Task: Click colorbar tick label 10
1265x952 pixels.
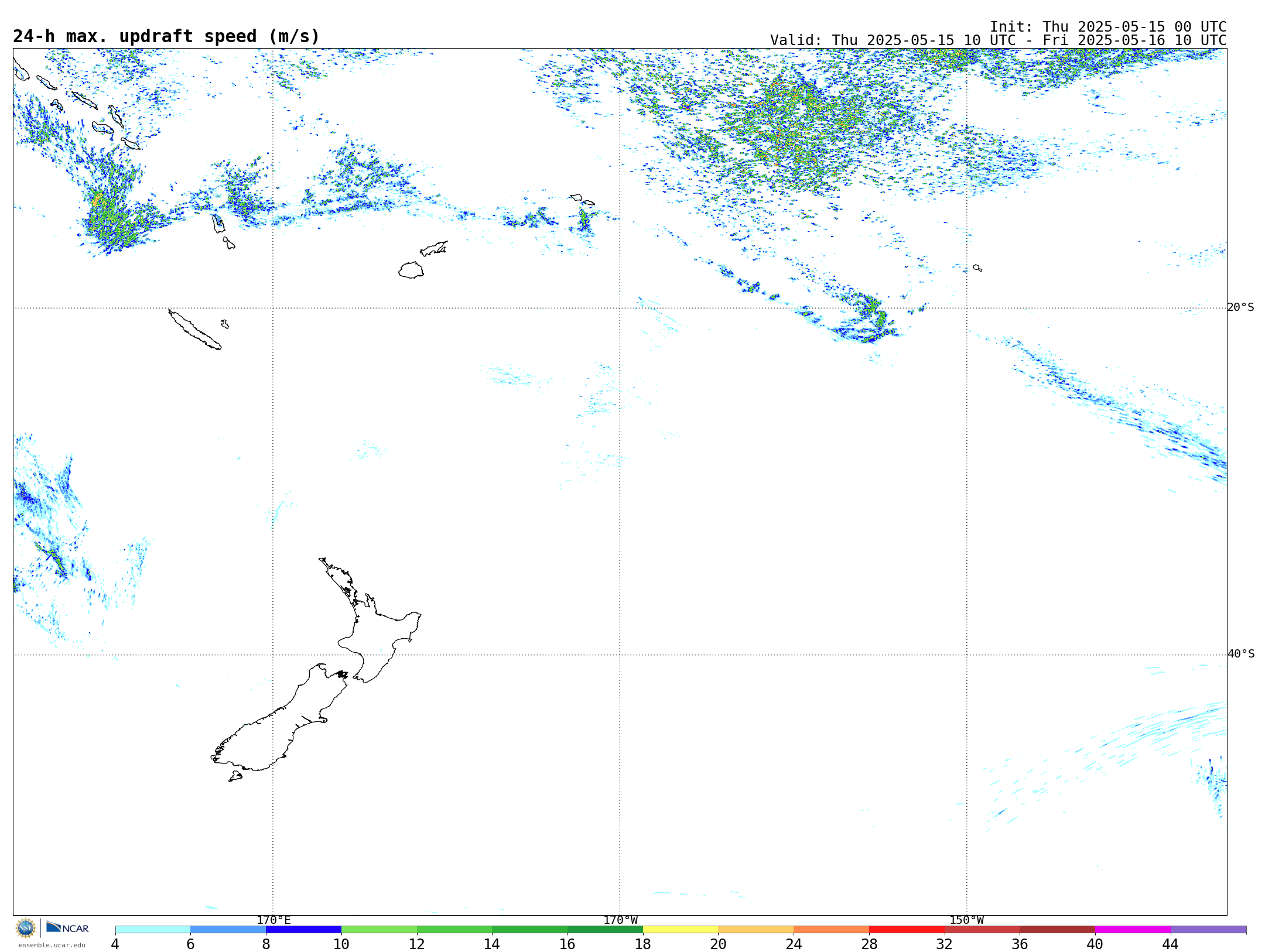Action: coord(341,944)
